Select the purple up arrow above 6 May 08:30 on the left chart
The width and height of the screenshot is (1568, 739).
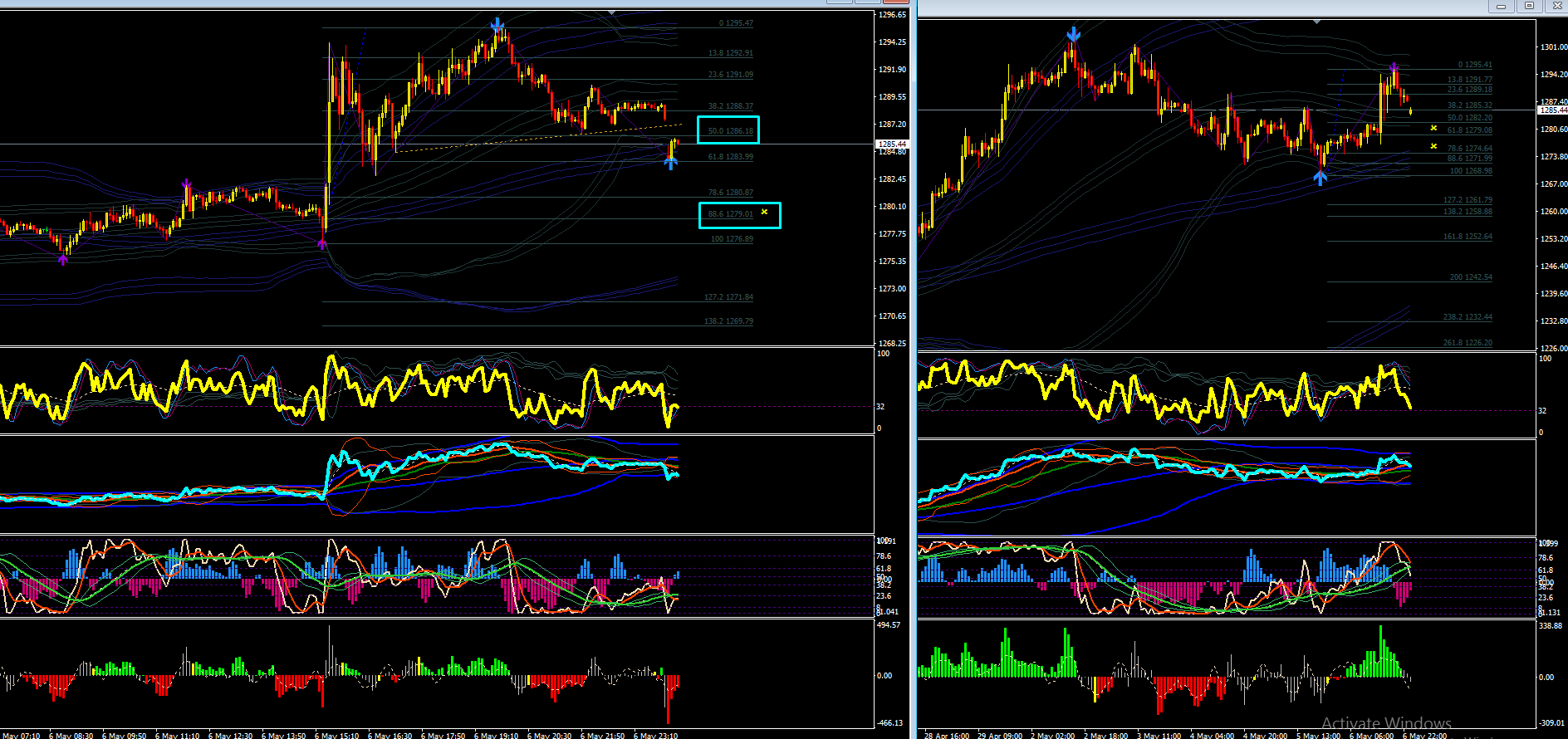[x=62, y=260]
